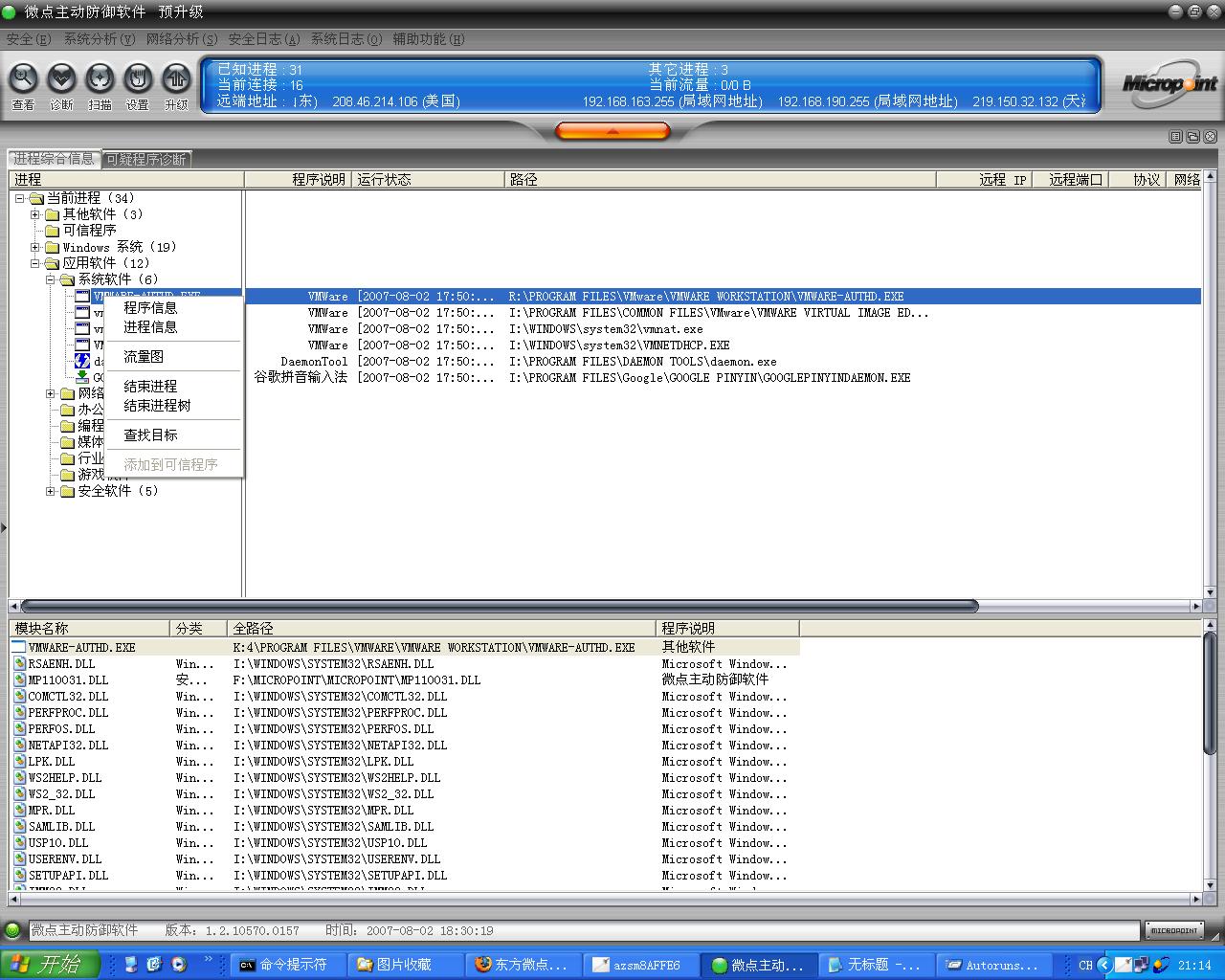Expand the 安全软件 (5) tree node
The image size is (1225, 980).
51,491
